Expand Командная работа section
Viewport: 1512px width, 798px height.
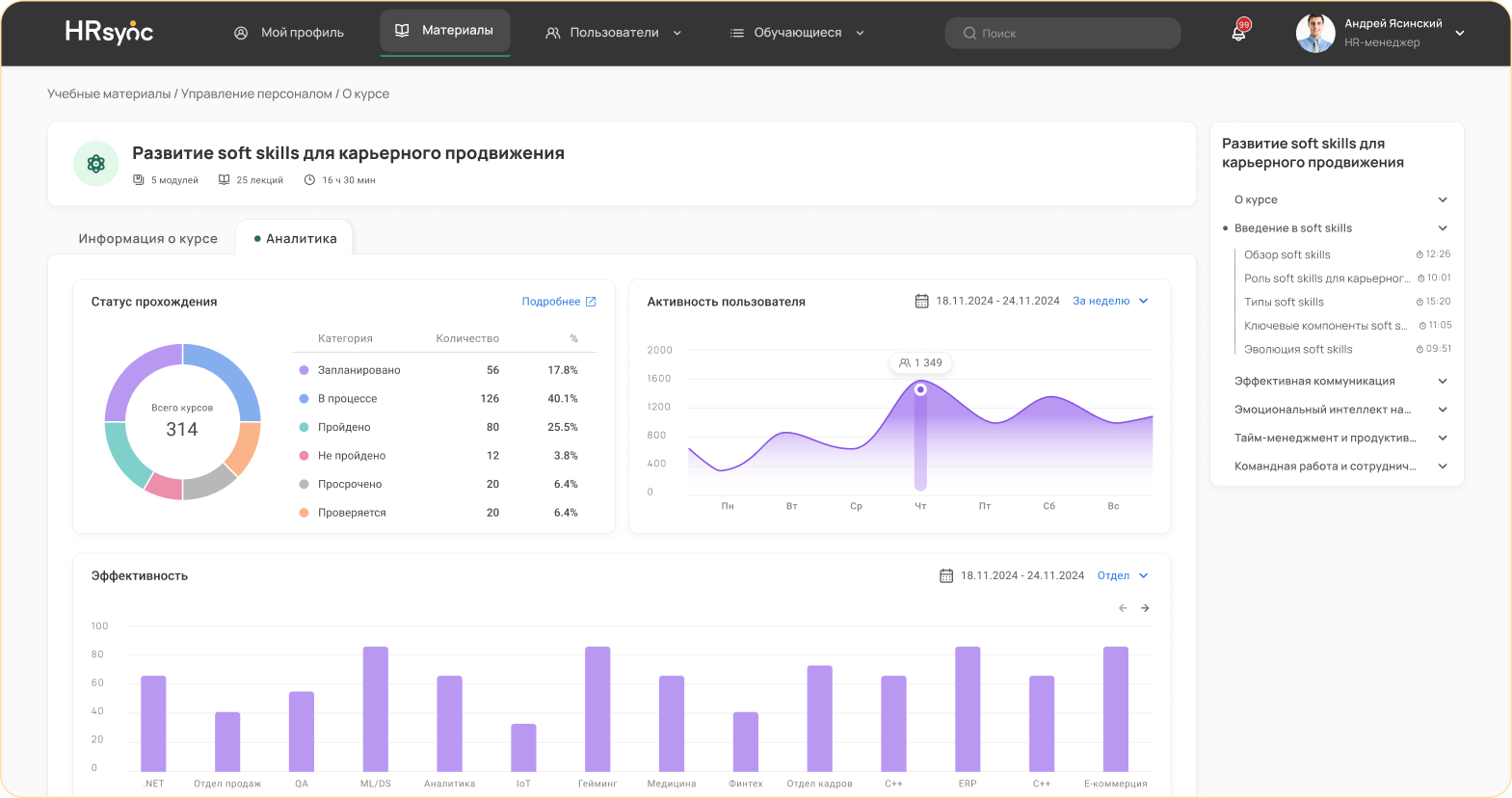tap(1443, 466)
